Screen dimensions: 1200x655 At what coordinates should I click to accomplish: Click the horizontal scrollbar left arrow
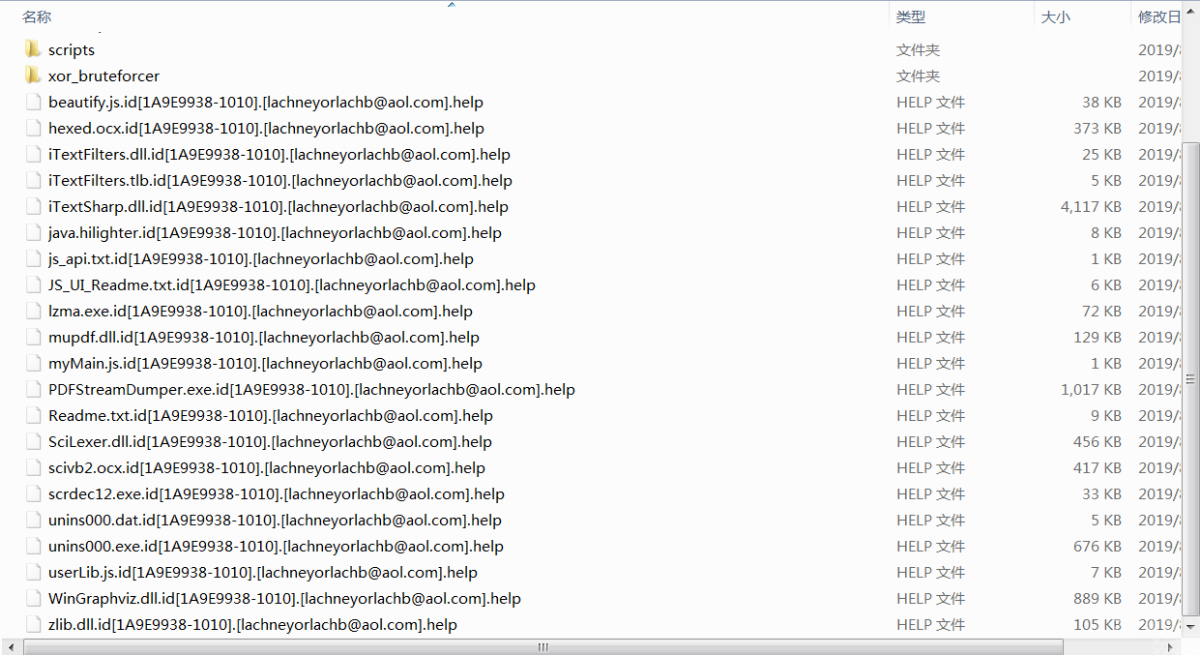(10, 647)
